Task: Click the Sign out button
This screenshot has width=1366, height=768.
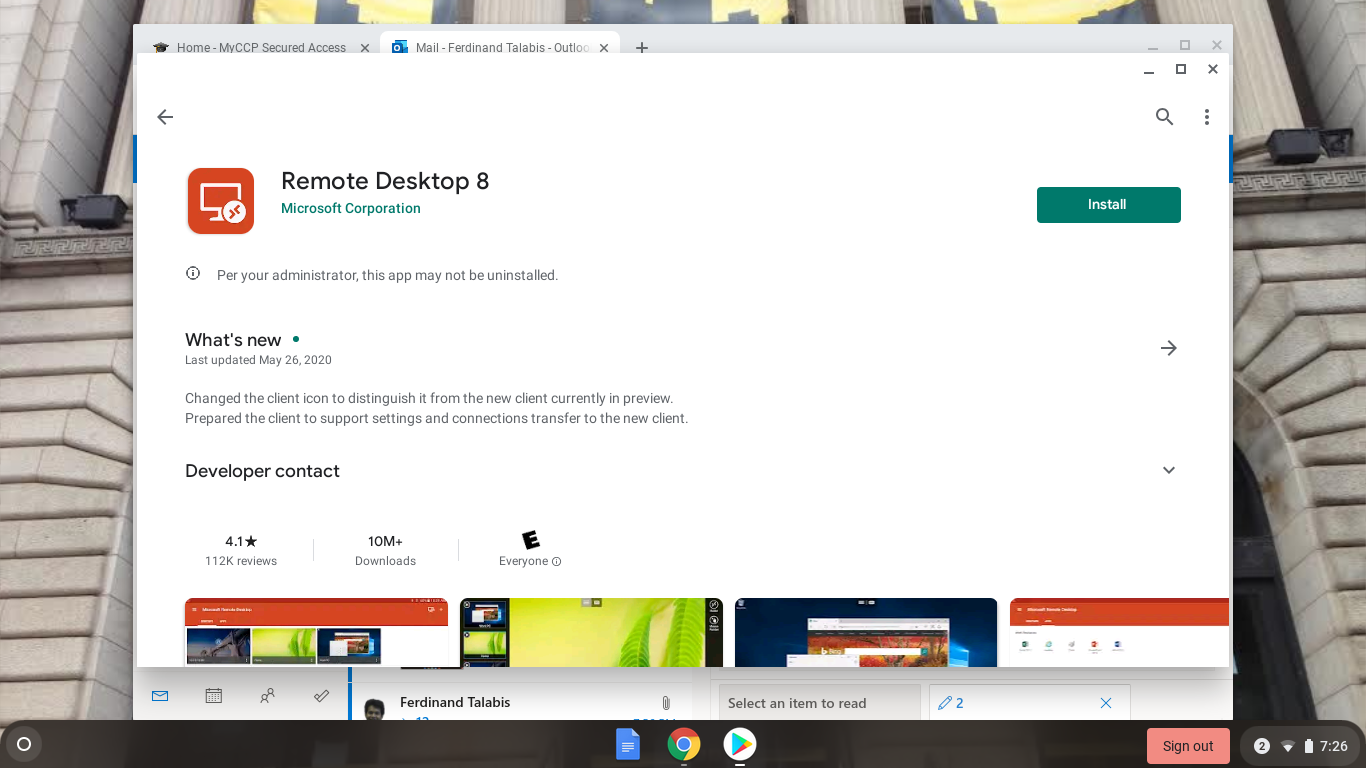Action: click(x=1188, y=746)
